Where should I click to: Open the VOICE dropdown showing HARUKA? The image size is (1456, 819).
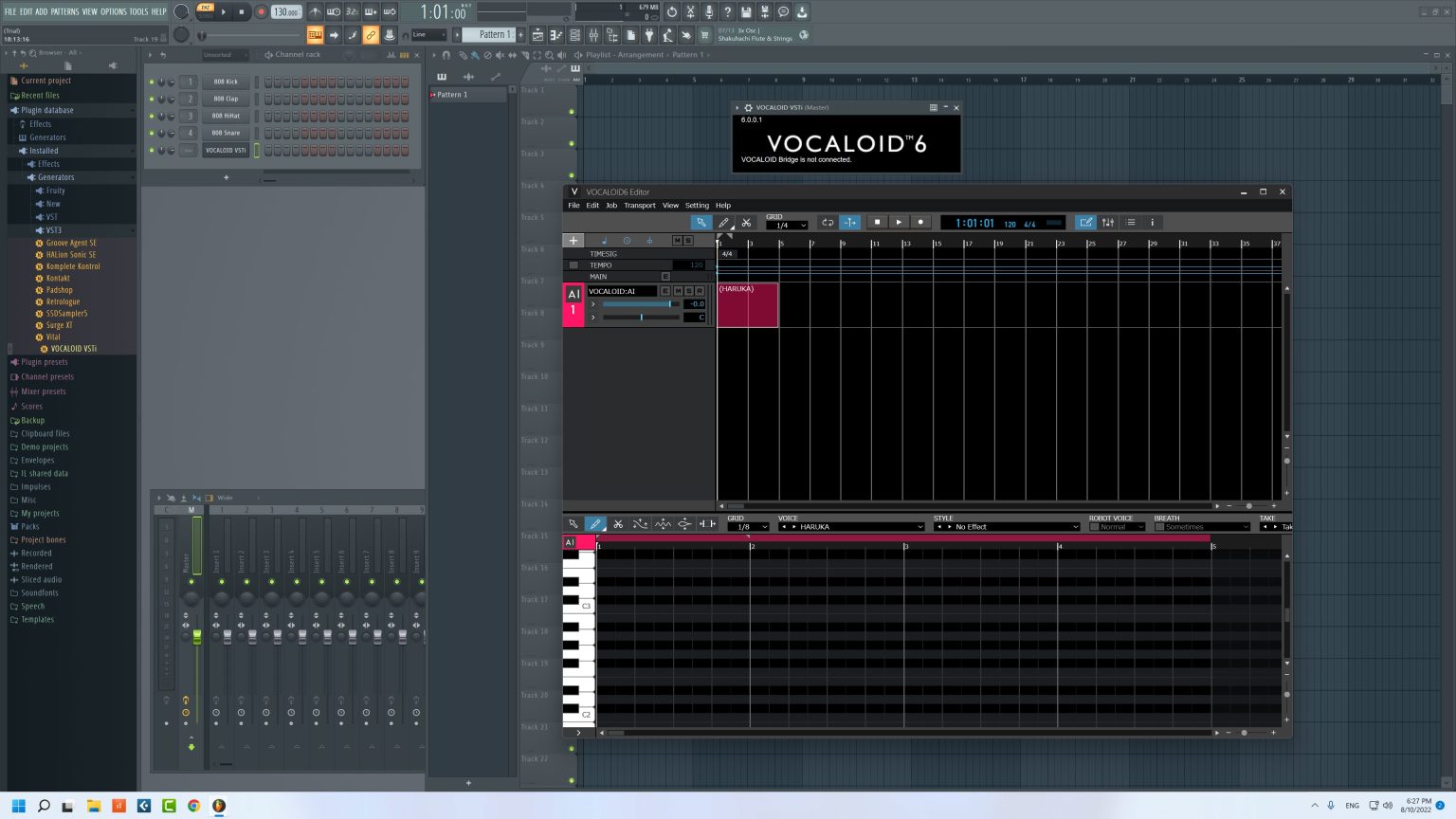coord(850,526)
